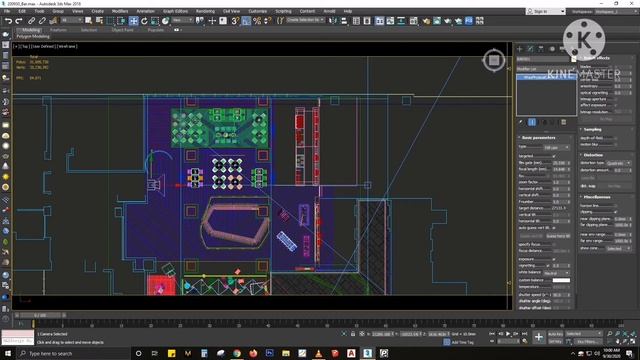Toggle the depth-of-field checkbox

coord(616,138)
